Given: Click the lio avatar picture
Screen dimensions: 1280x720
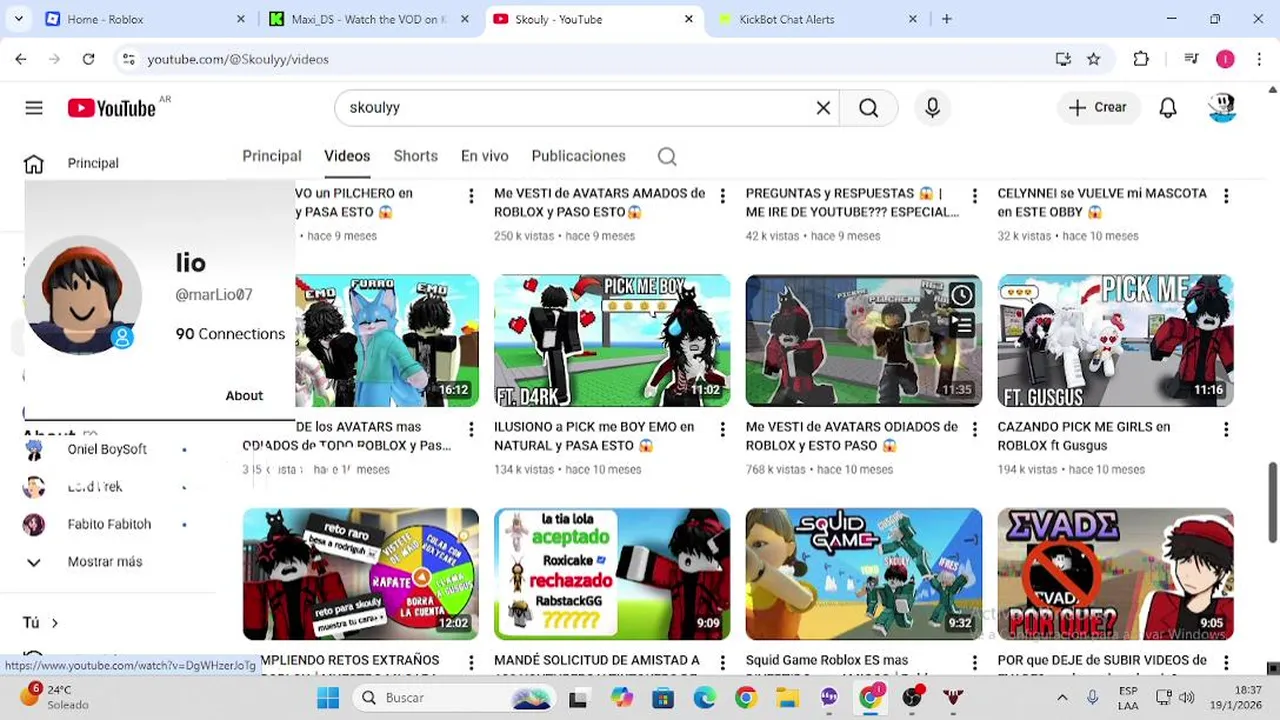Looking at the screenshot, I should click(x=82, y=295).
